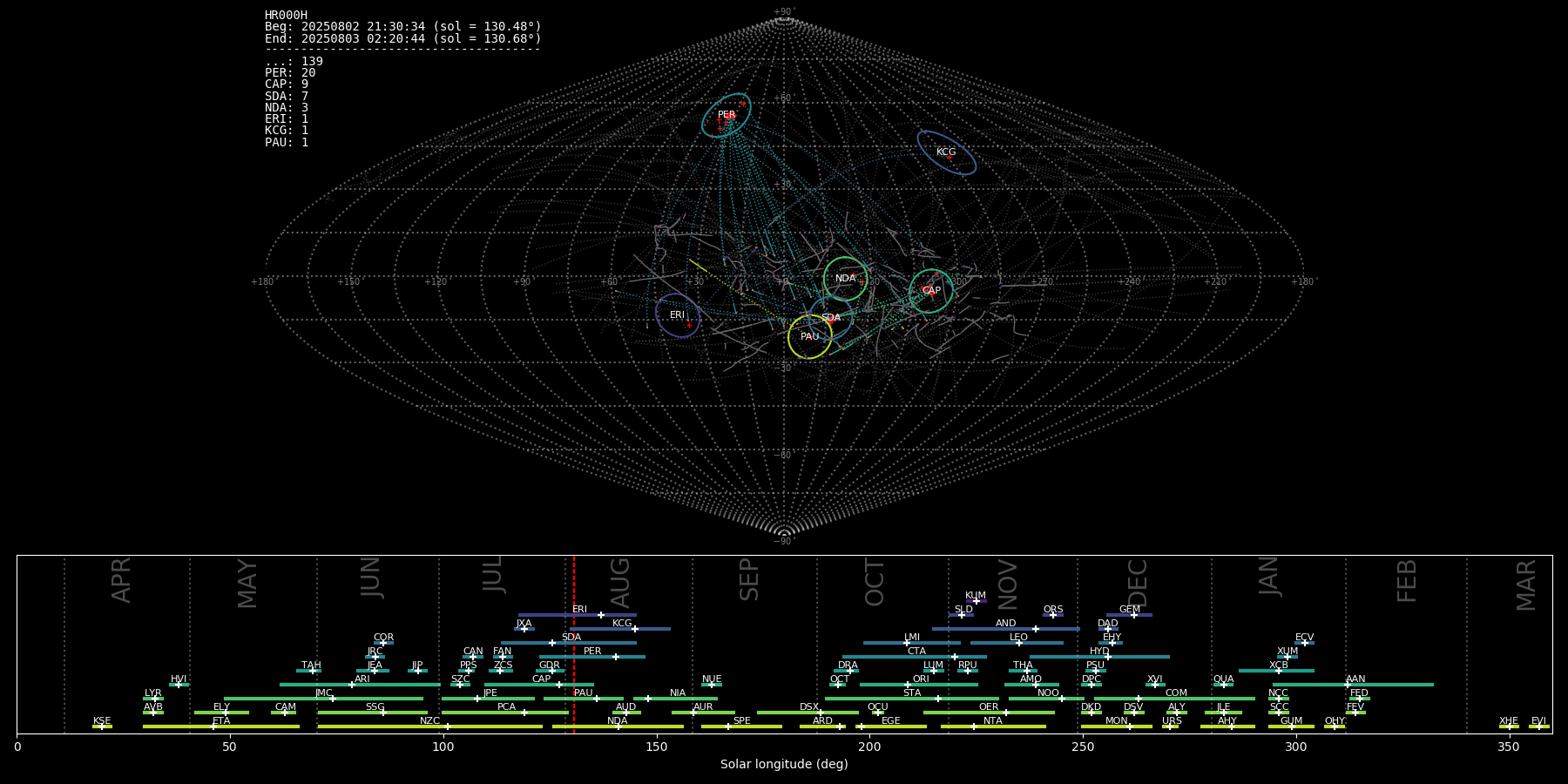Click the SDA radiant circle on sky map
The height and width of the screenshot is (784, 1568).
(x=831, y=318)
